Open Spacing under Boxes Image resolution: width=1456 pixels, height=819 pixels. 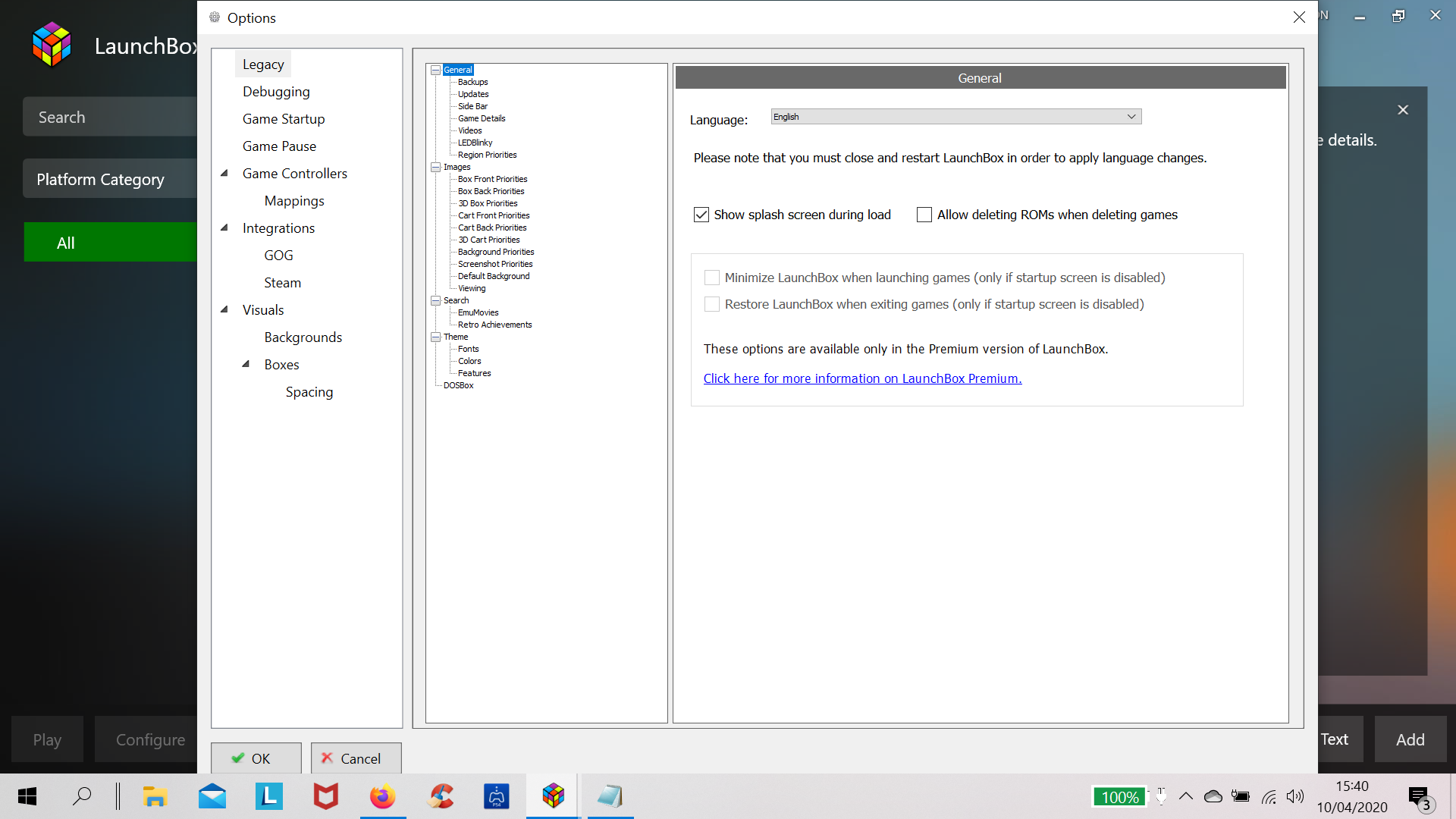[x=309, y=392]
